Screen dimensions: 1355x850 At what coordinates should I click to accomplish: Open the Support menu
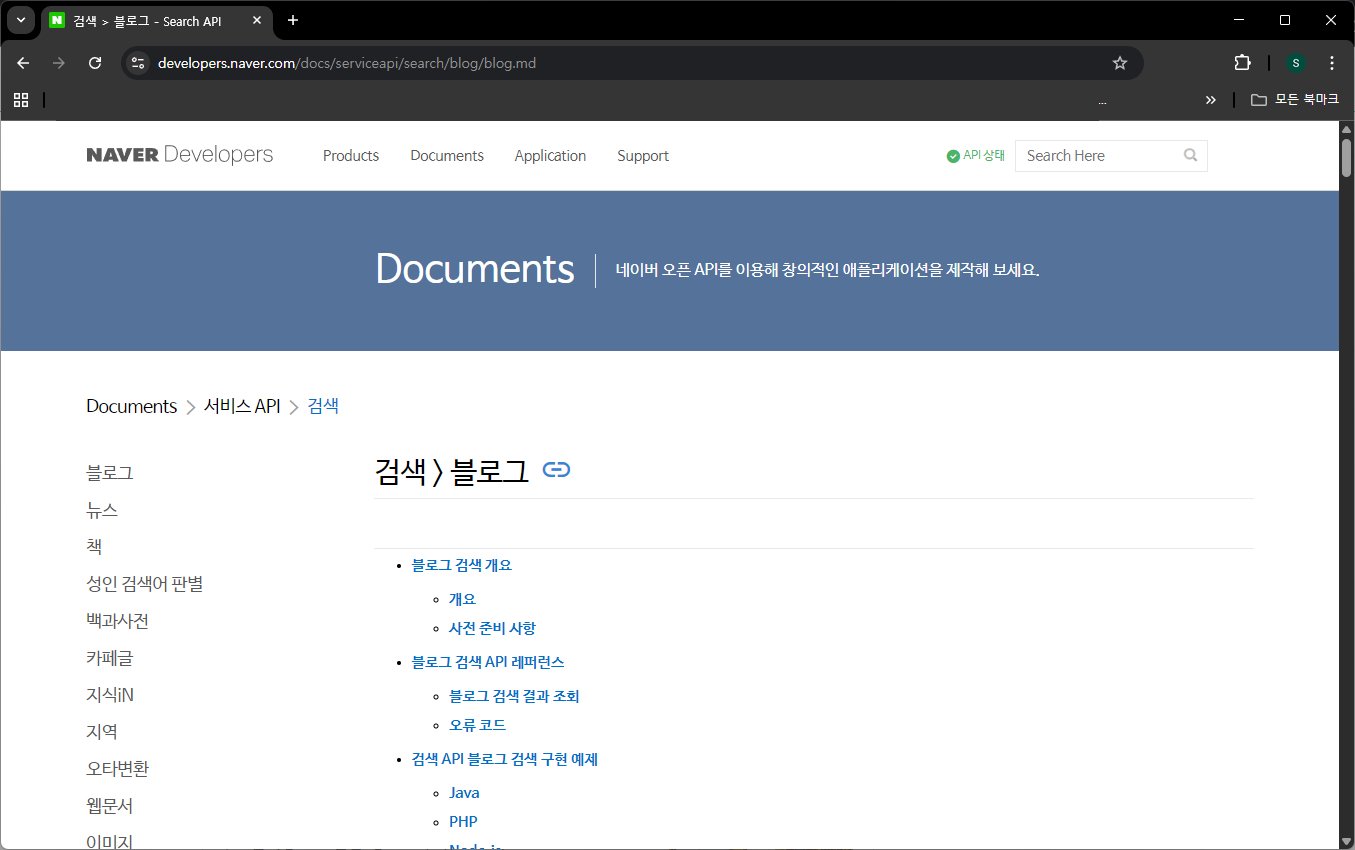pos(643,156)
